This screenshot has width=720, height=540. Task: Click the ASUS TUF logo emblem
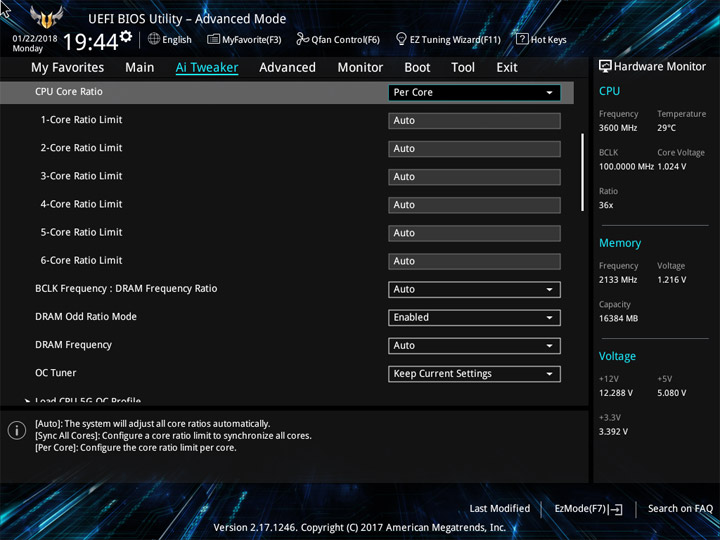(46, 17)
